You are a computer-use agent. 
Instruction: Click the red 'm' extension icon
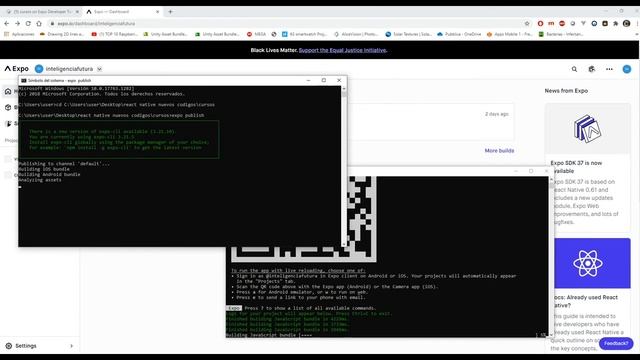551,24
